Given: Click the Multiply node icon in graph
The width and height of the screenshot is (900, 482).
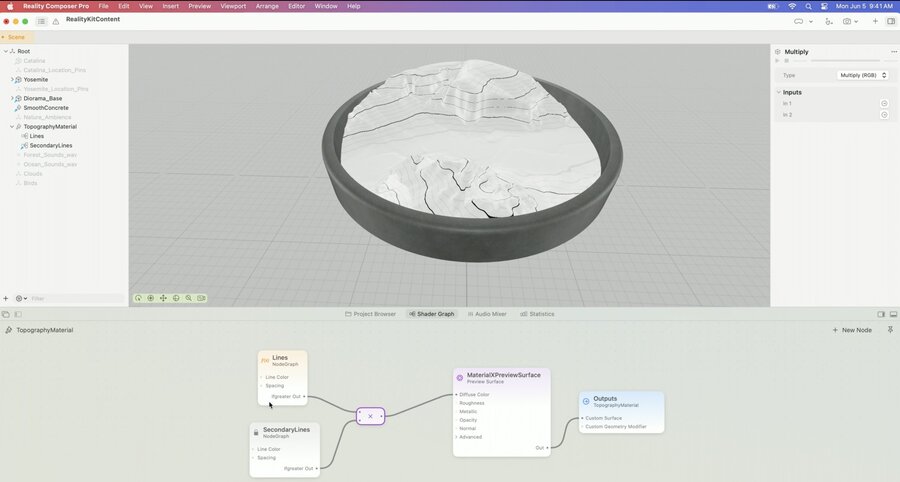Looking at the screenshot, I should pos(370,416).
